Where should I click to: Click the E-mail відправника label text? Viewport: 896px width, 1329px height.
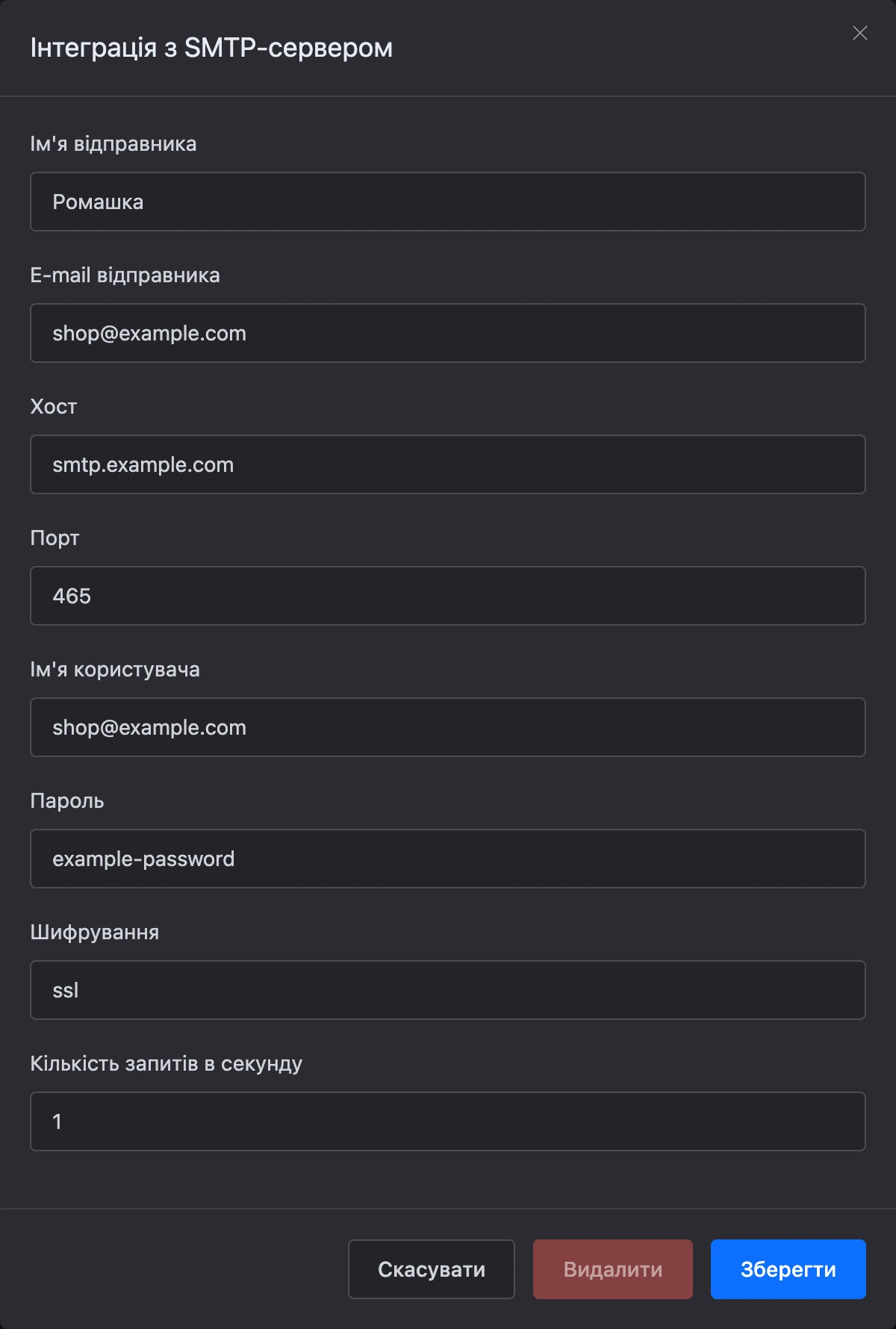[x=125, y=276]
